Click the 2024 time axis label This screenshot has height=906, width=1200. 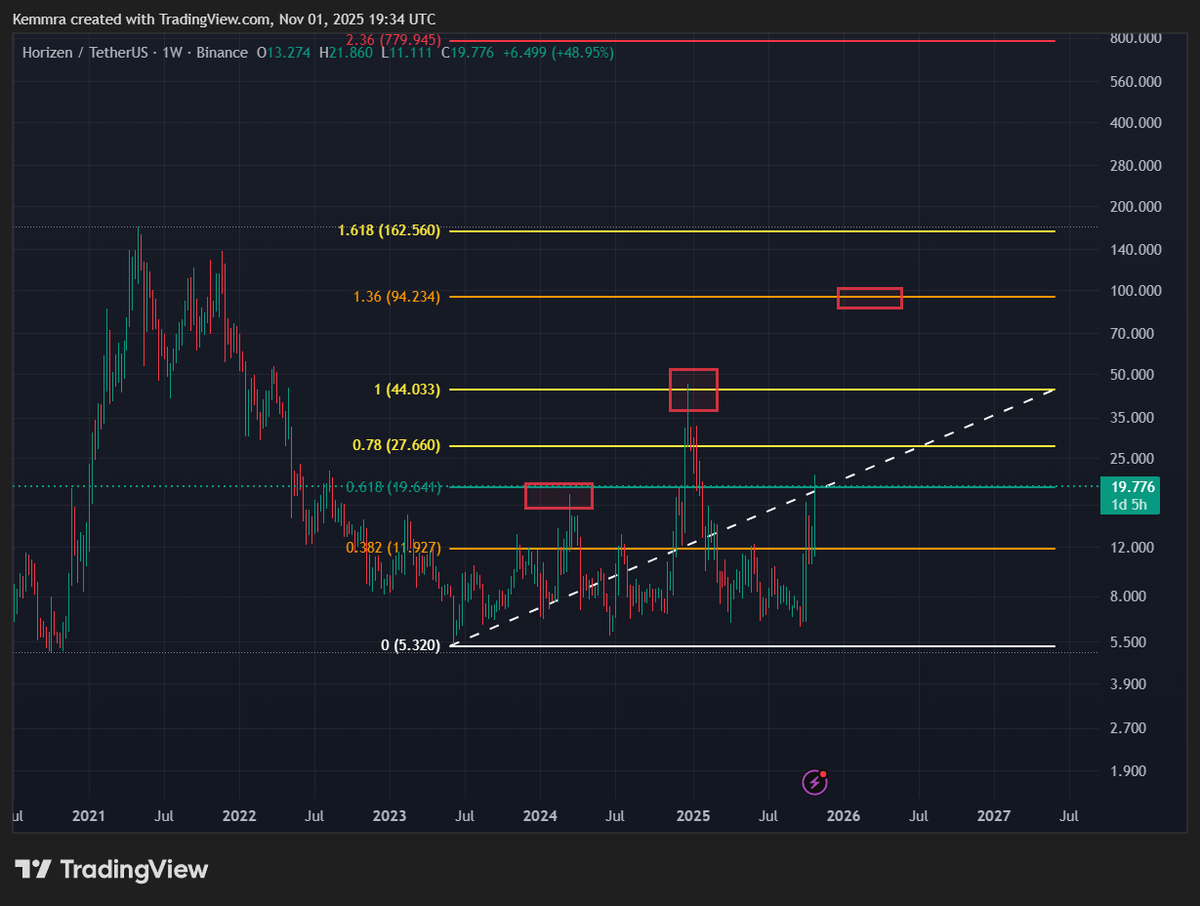(541, 816)
